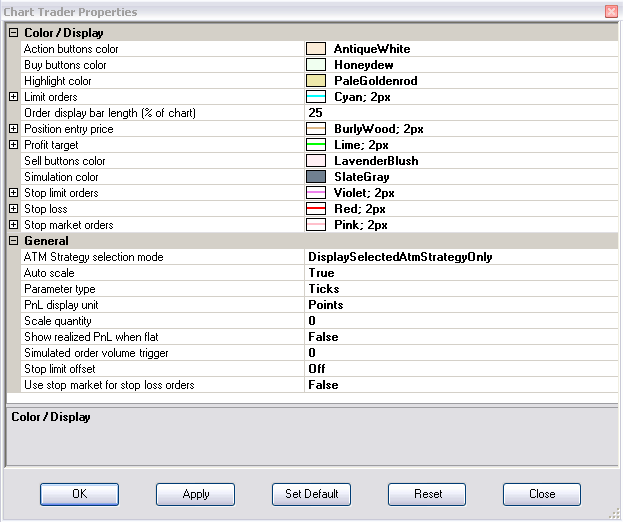This screenshot has height=522, width=623.
Task: Select the Action buttons color label
Action: pyautogui.click(x=71, y=49)
